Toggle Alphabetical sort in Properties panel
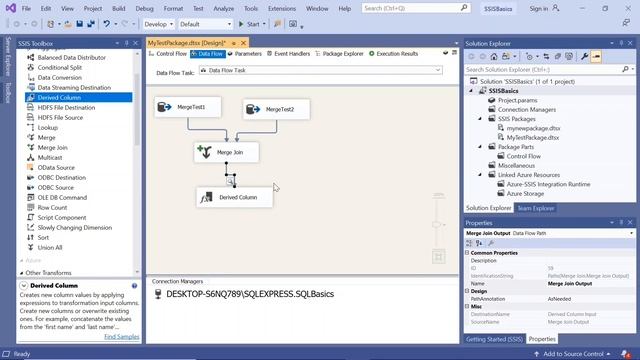640x360 pixels. tap(479, 243)
